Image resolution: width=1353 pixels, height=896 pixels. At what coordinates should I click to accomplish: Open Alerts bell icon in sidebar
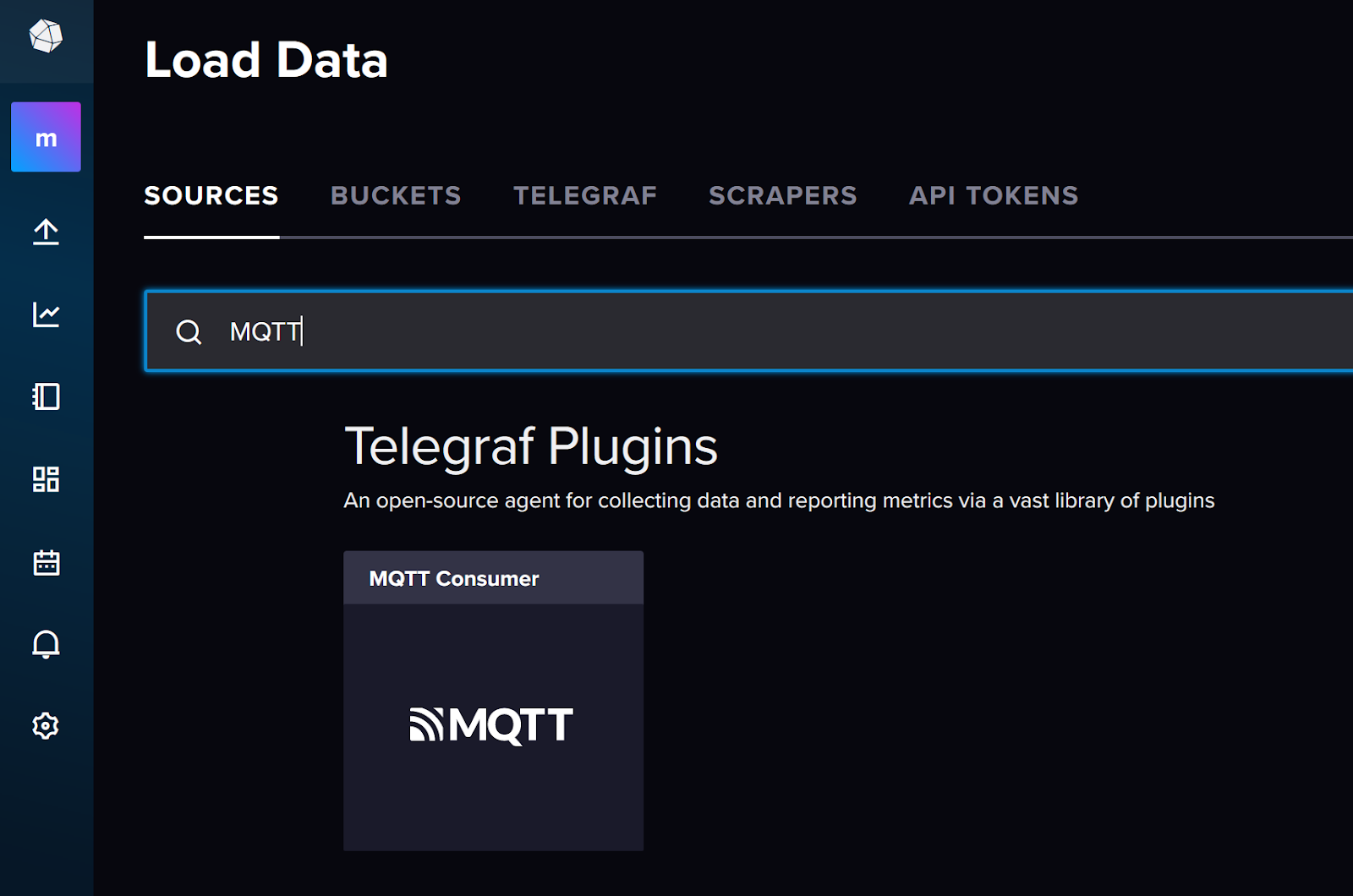coord(46,644)
